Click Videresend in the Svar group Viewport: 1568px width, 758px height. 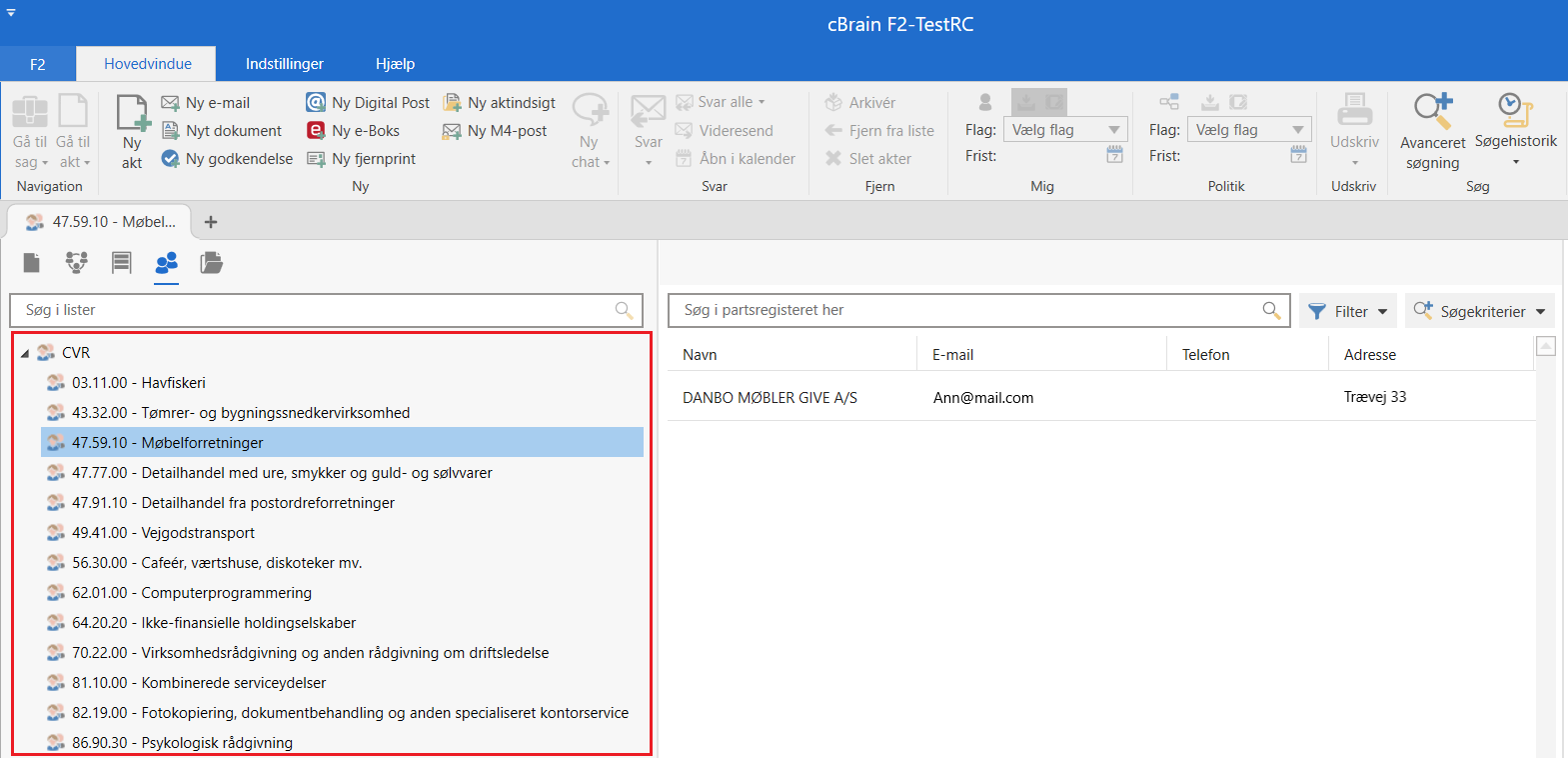pos(725,130)
